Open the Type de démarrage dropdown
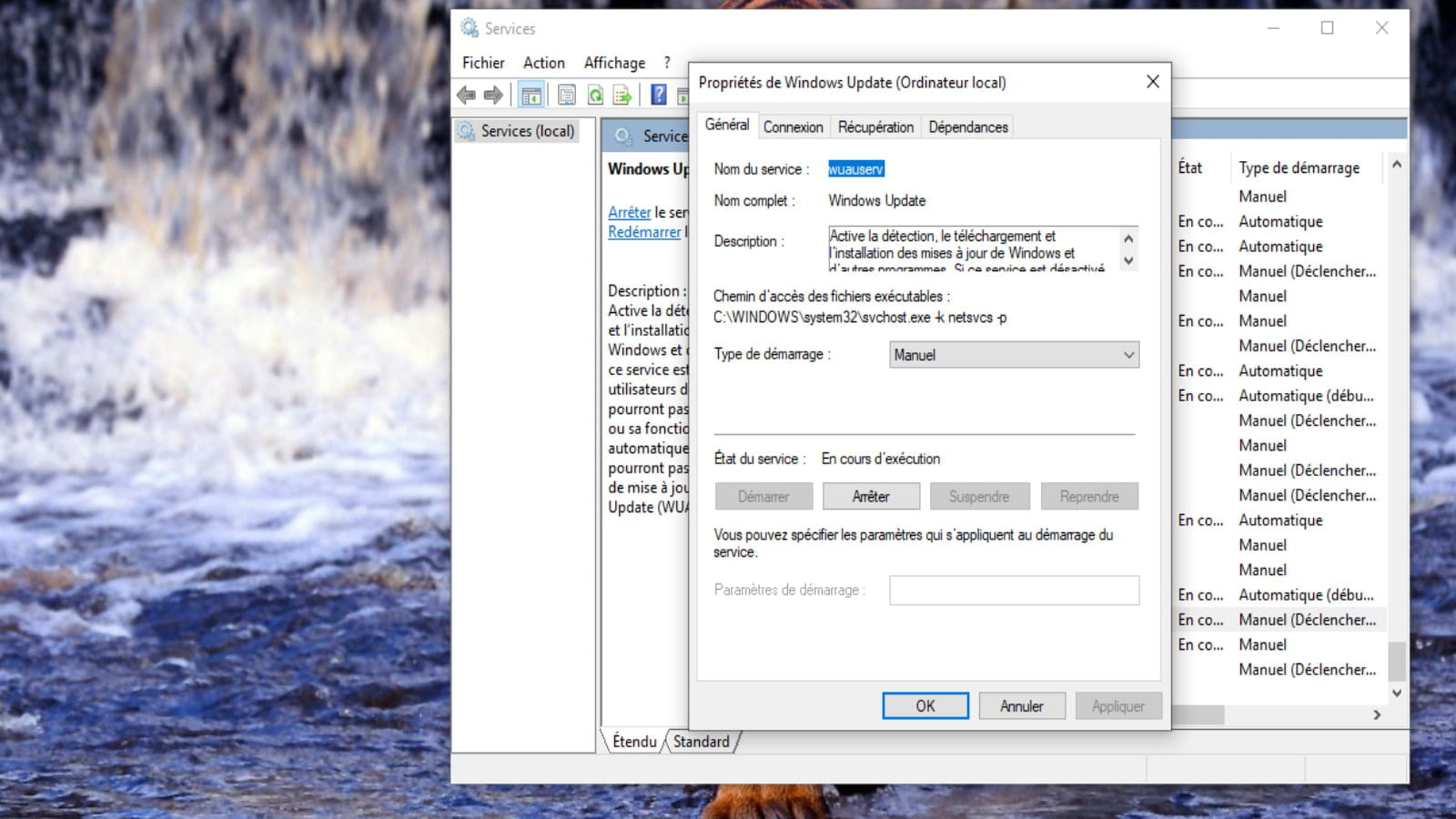This screenshot has width=1456, height=819. [x=1014, y=355]
